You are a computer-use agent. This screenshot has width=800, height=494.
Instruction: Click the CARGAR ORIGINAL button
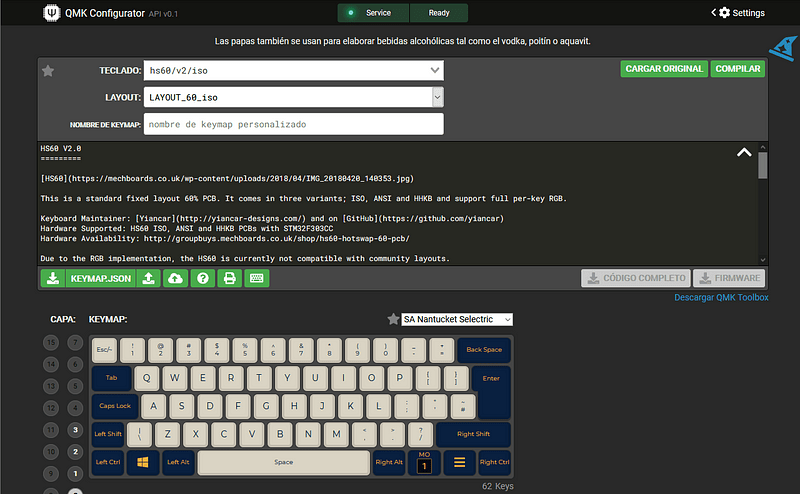click(x=663, y=69)
